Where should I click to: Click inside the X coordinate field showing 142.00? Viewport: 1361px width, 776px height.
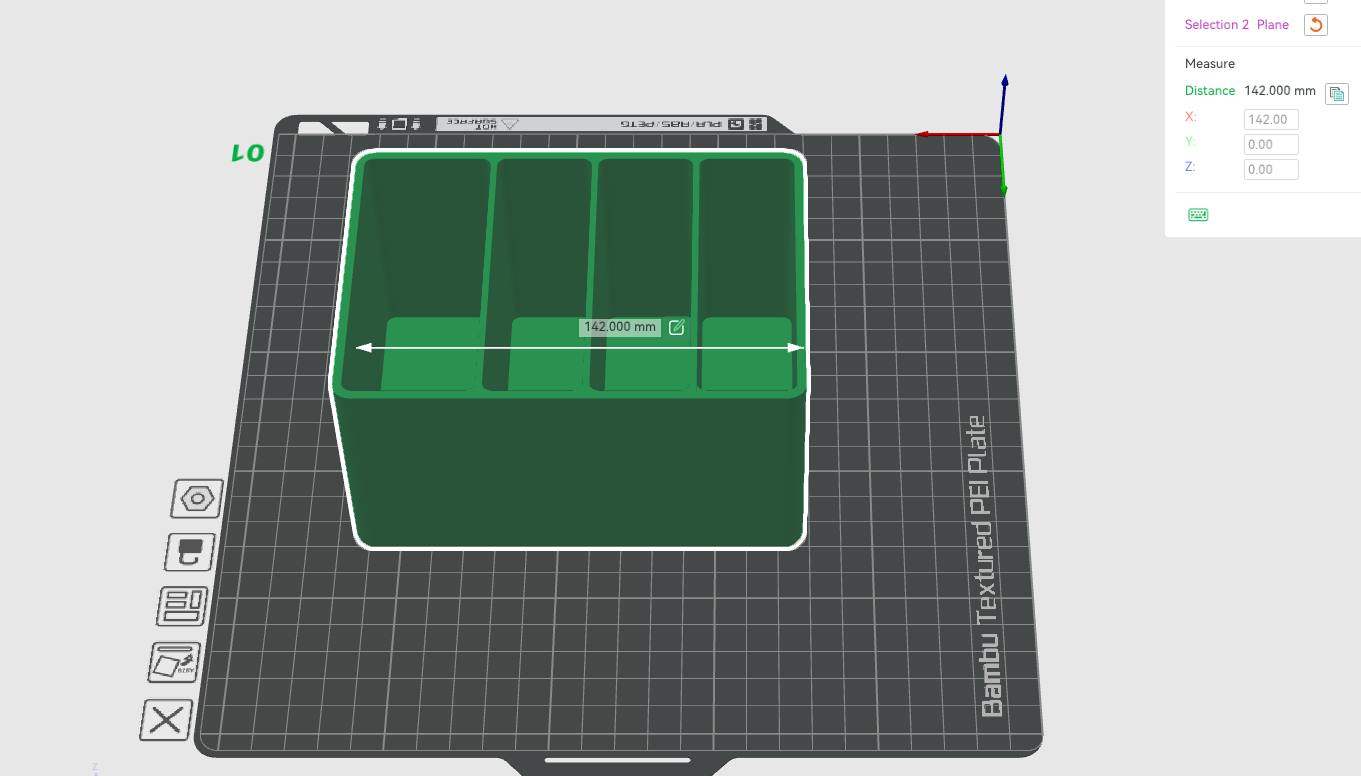click(x=1270, y=119)
